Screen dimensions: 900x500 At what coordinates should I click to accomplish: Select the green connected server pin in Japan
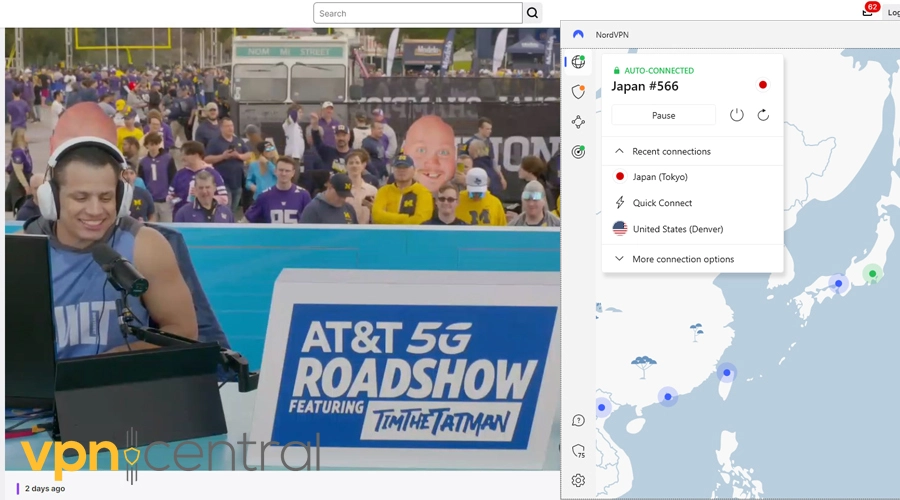[x=872, y=274]
